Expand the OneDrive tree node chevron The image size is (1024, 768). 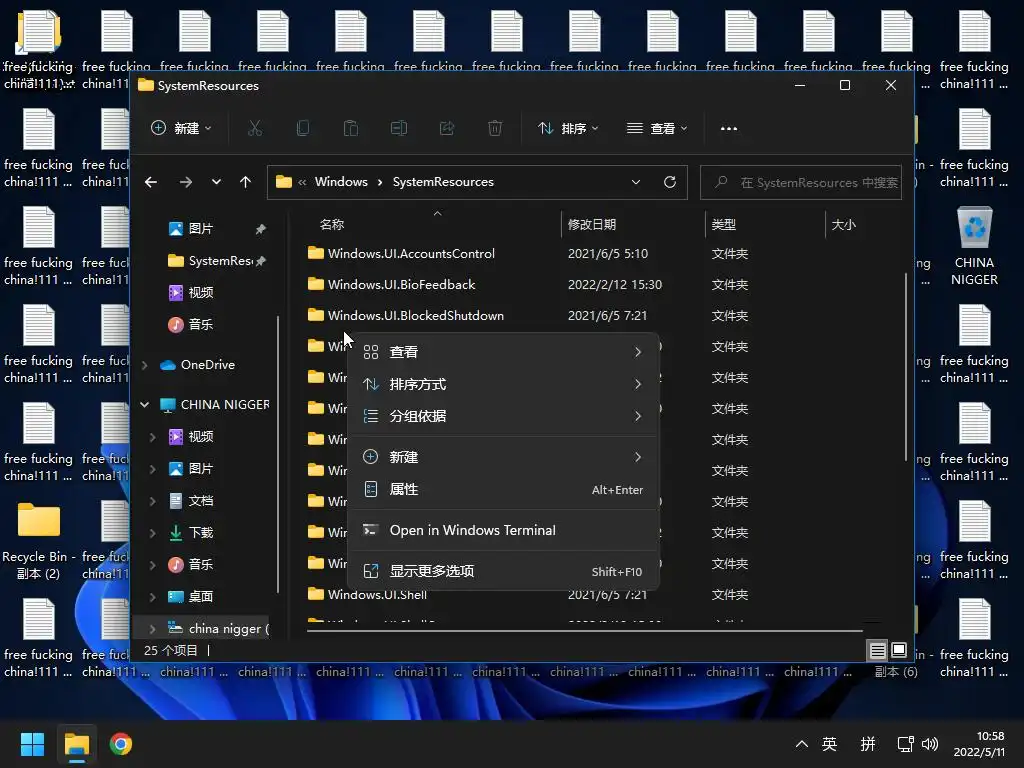[145, 365]
